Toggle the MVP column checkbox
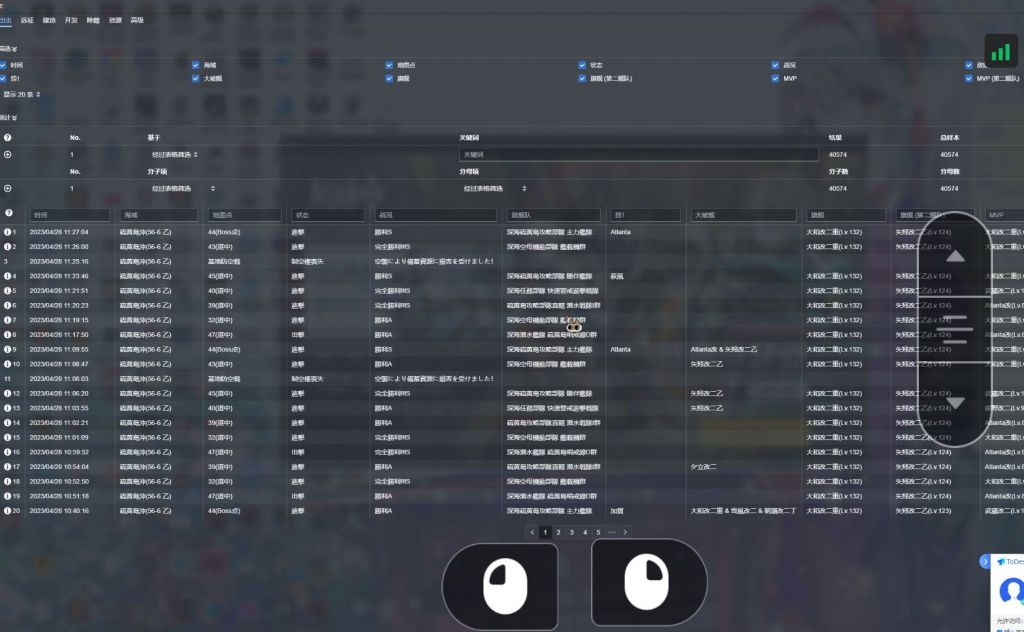The width and height of the screenshot is (1024, 632). 775,78
